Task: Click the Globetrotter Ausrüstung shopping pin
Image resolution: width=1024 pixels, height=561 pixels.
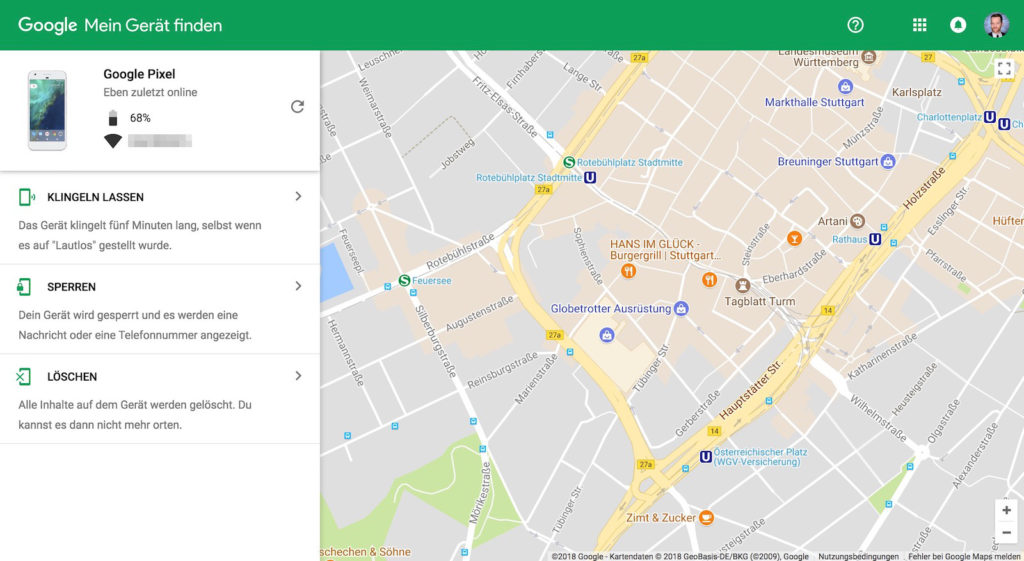Action: pos(681,308)
